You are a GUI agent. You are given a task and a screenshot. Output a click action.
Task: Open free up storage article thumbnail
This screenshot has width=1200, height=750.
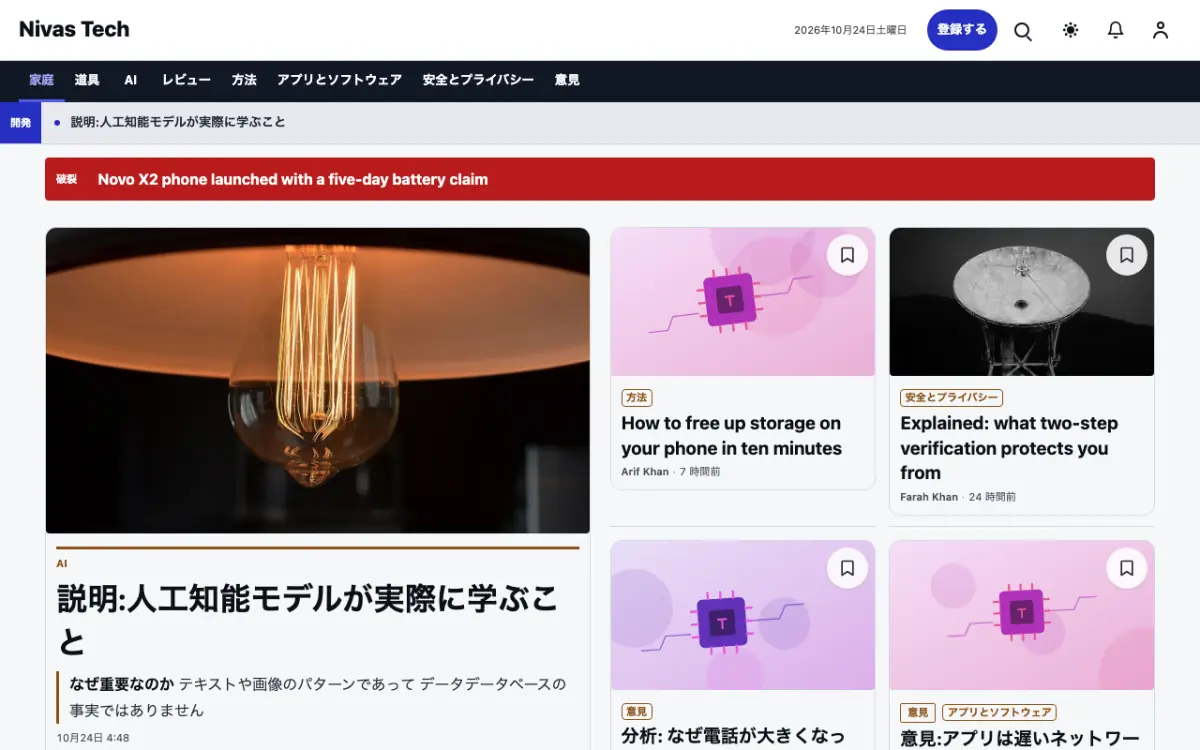[743, 302]
